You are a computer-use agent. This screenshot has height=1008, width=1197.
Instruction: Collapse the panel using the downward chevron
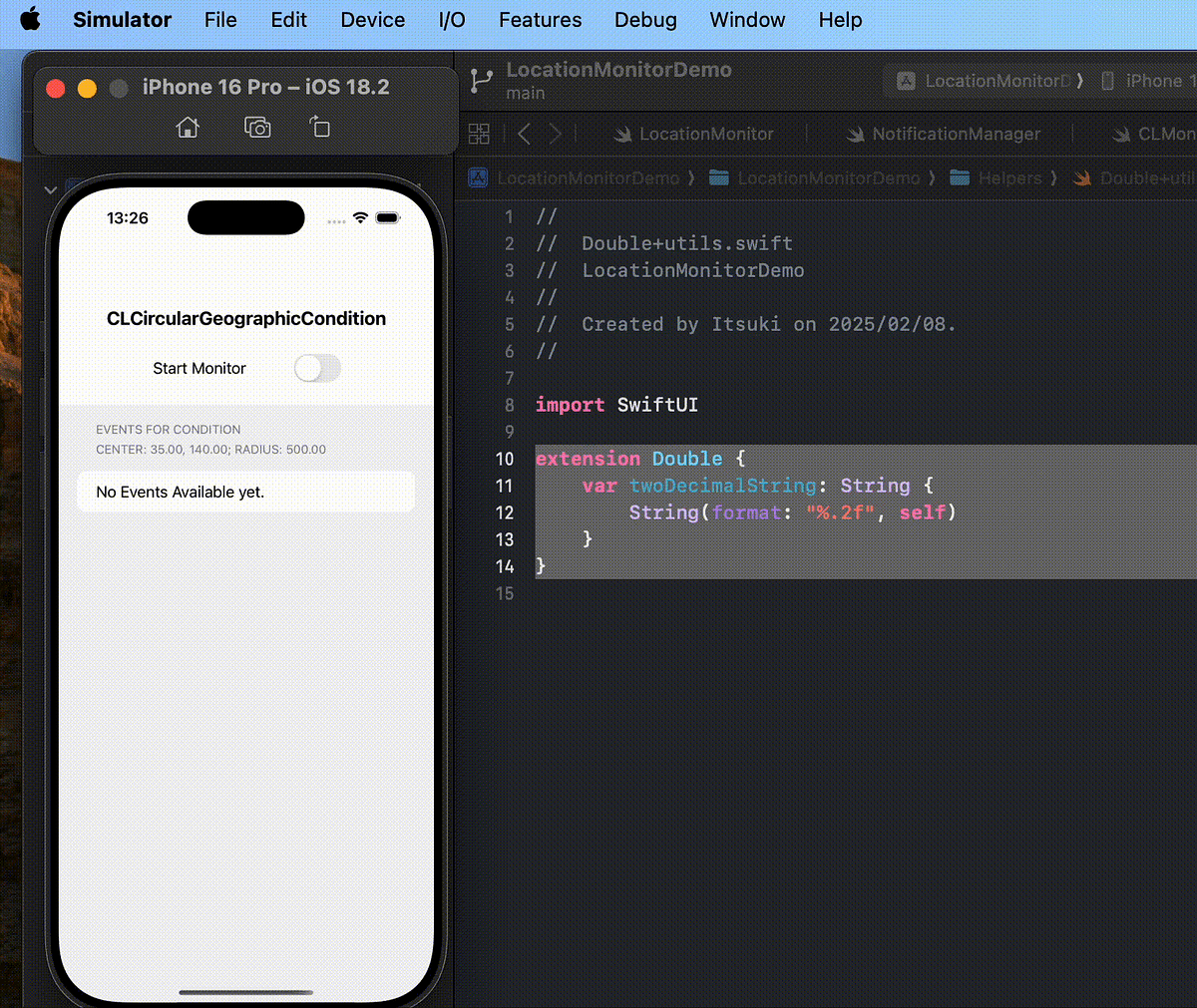pyautogui.click(x=50, y=189)
